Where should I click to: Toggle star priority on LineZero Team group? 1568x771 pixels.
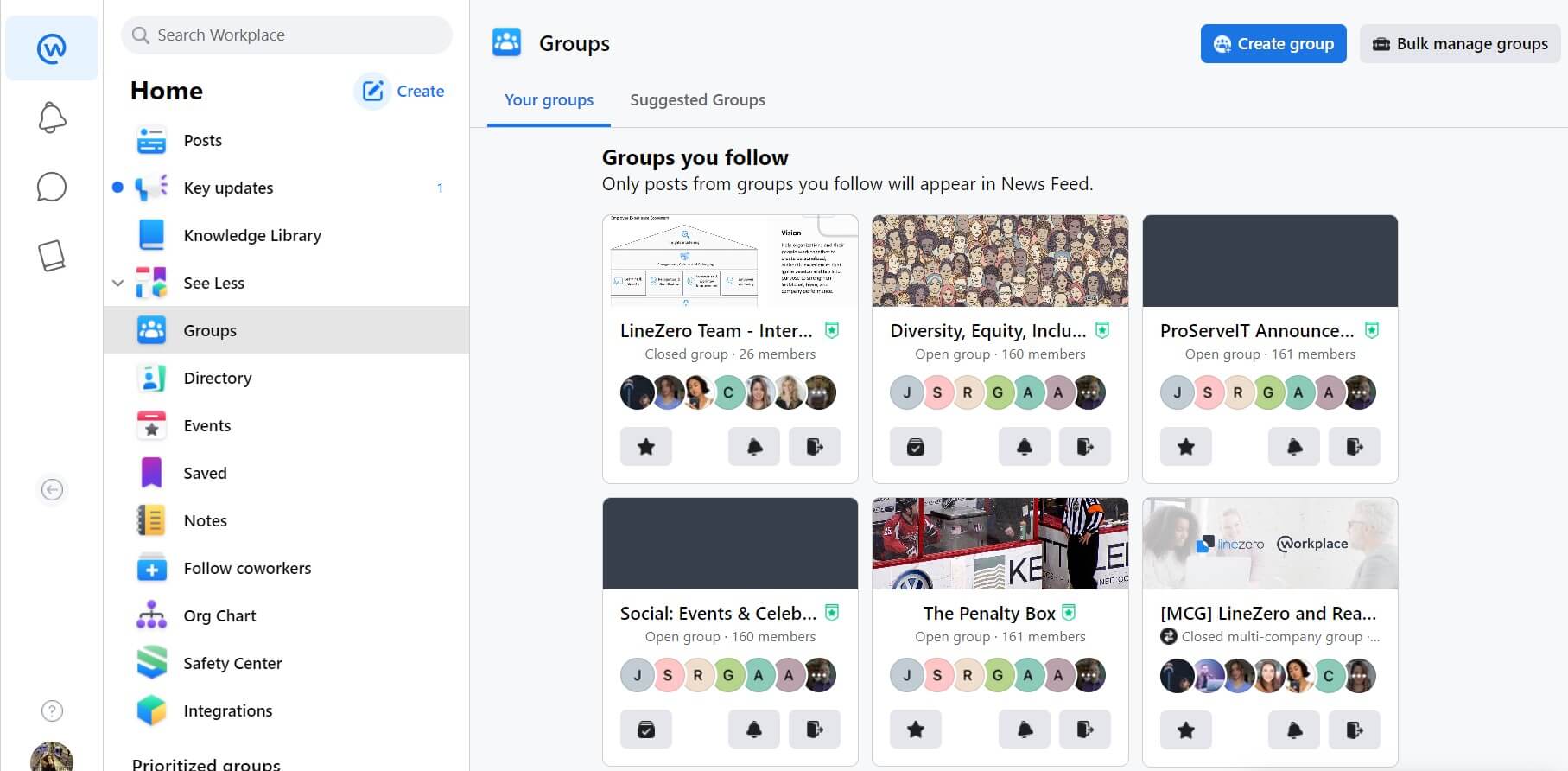coord(645,447)
